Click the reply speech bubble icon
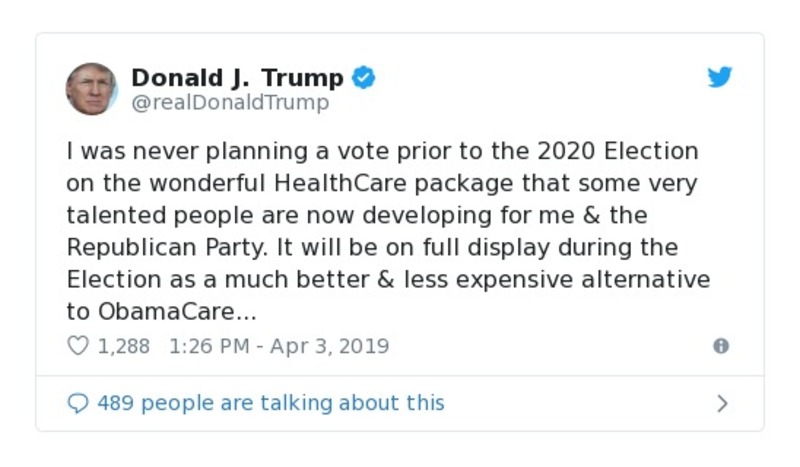This screenshot has width=800, height=467. pyautogui.click(x=77, y=403)
